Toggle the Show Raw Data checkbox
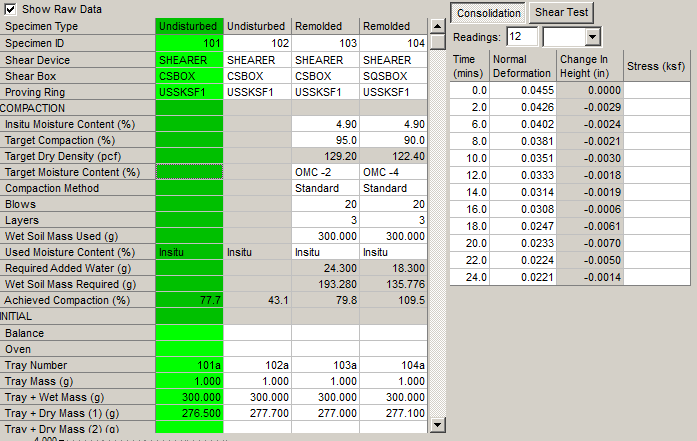Image resolution: width=697 pixels, height=441 pixels. tap(11, 8)
